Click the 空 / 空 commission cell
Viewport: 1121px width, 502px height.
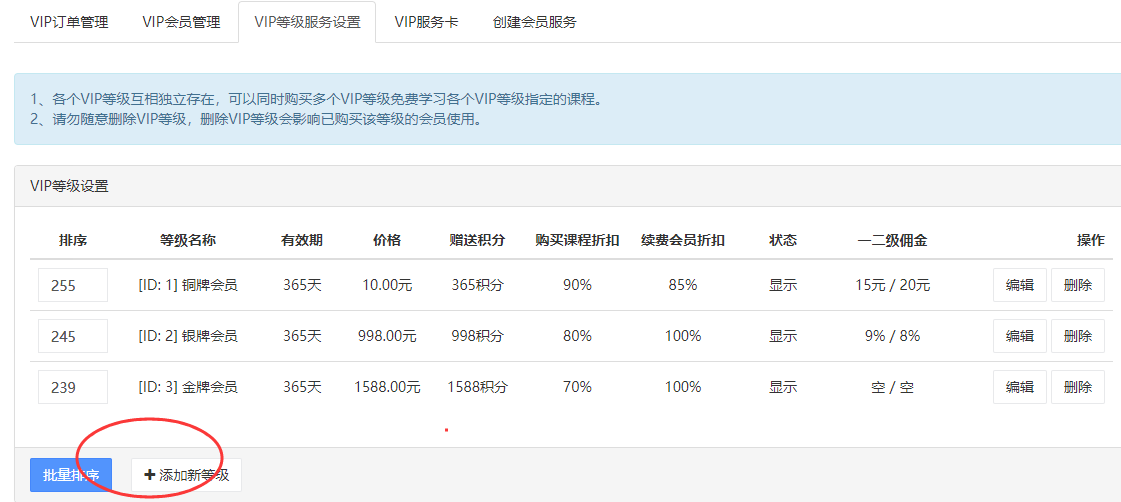point(892,388)
